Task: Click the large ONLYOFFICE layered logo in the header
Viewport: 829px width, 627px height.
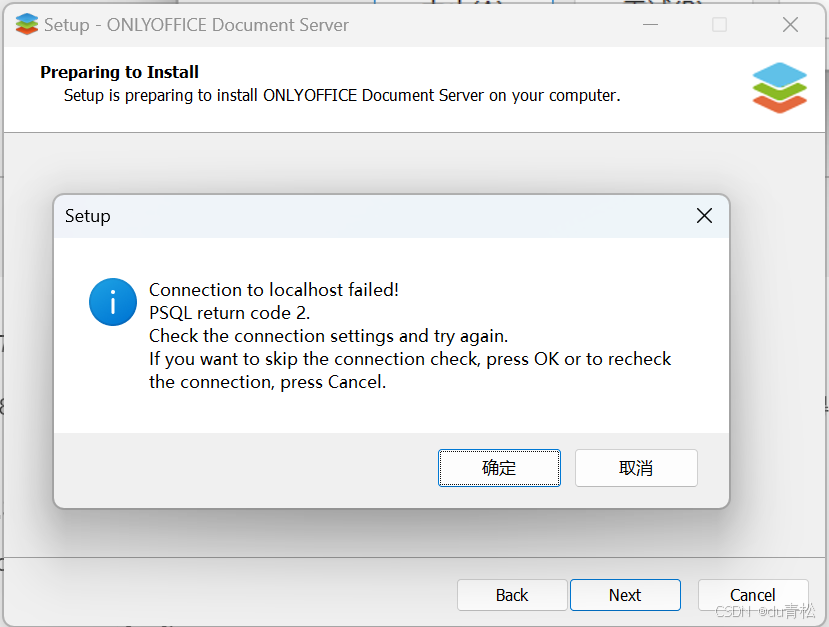Action: click(x=780, y=88)
